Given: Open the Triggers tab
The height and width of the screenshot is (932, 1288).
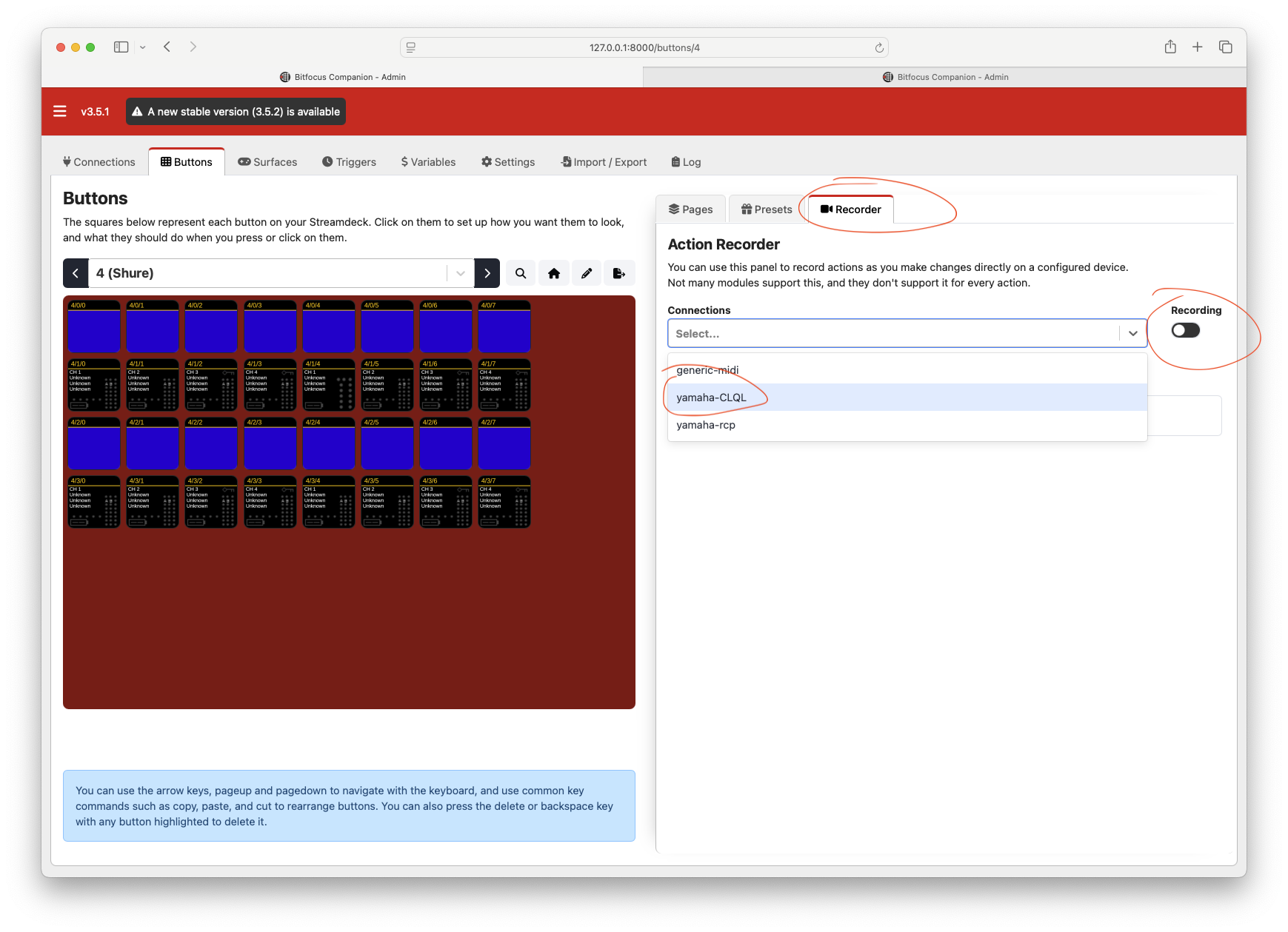Looking at the screenshot, I should [x=349, y=162].
